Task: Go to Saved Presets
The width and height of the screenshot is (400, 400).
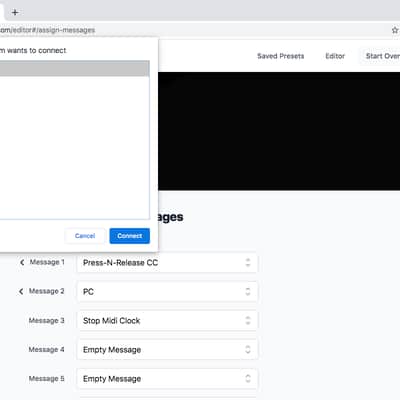Action: click(x=281, y=56)
